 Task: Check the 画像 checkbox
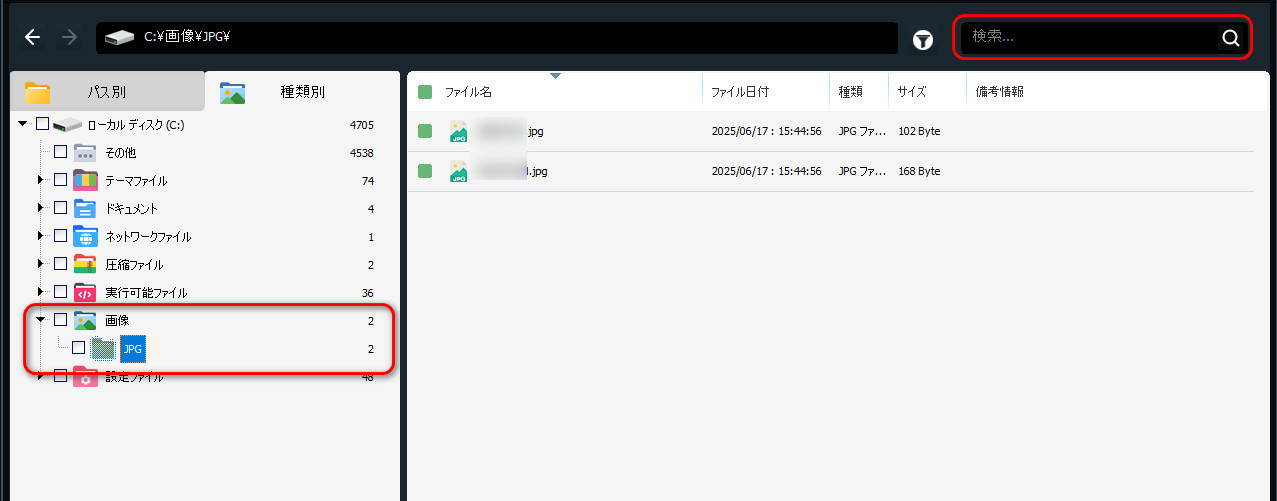(60, 320)
